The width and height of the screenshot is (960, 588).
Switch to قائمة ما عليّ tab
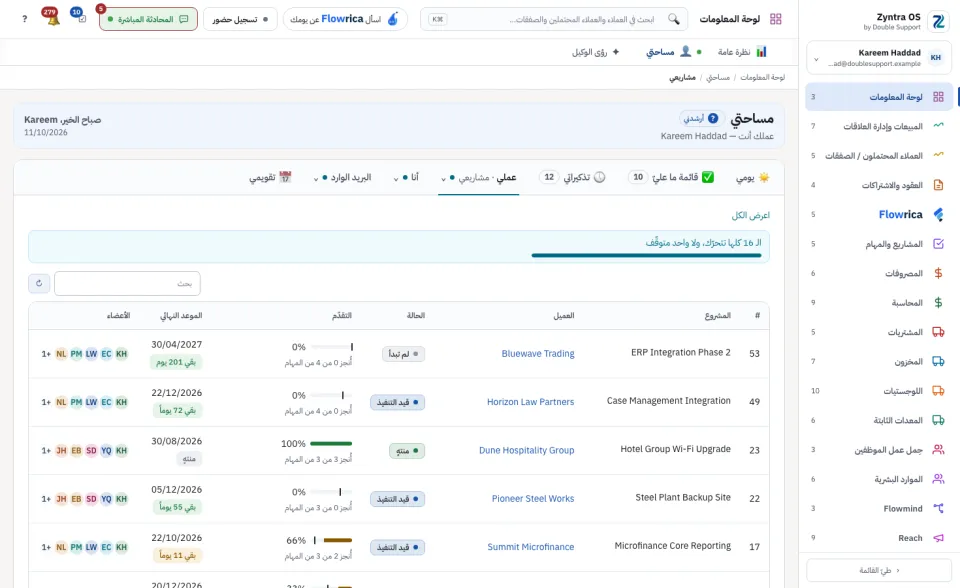(x=671, y=177)
